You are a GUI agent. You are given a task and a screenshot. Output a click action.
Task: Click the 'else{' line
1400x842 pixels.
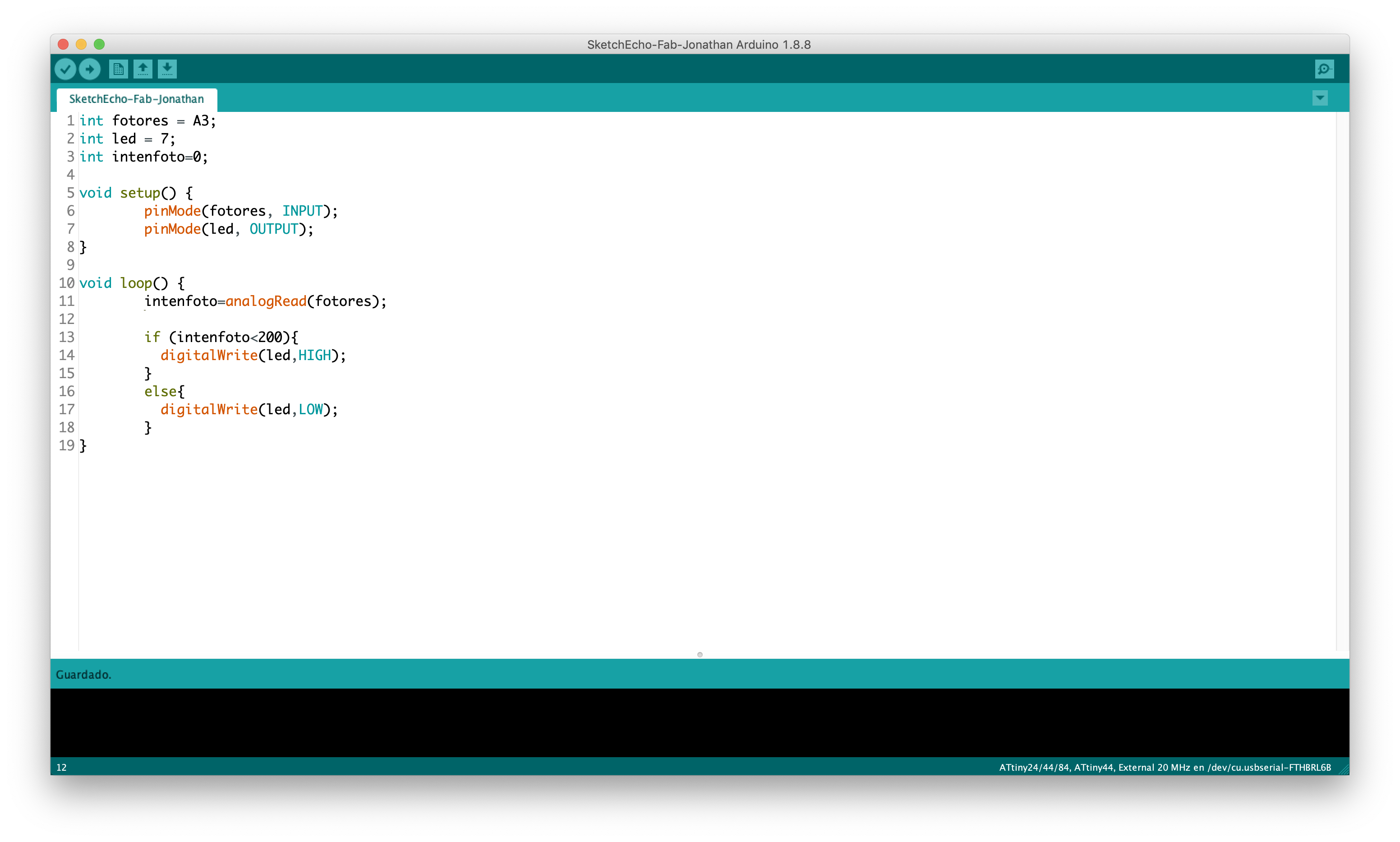point(165,392)
